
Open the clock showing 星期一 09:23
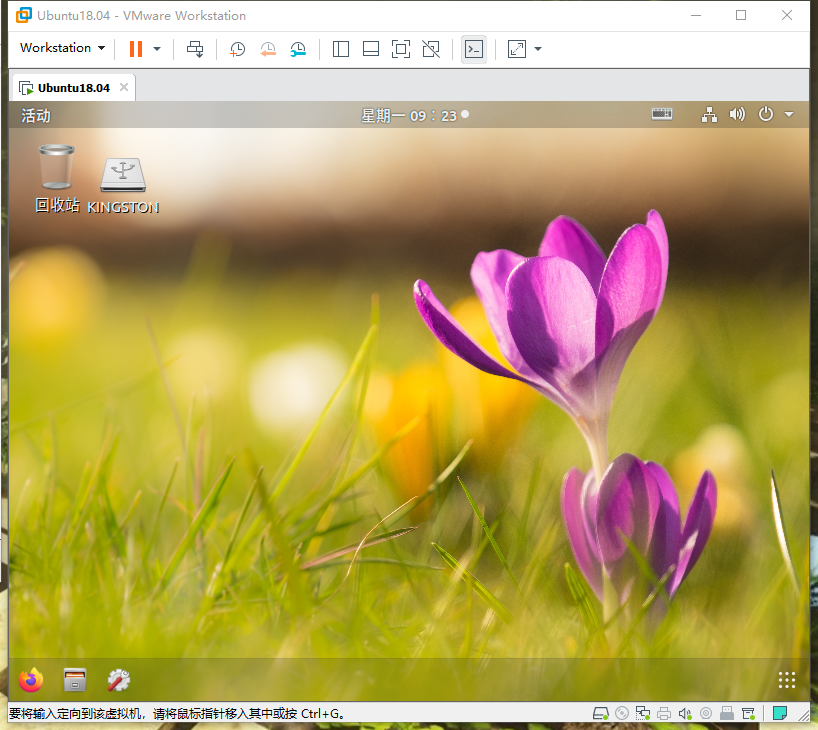click(x=415, y=115)
